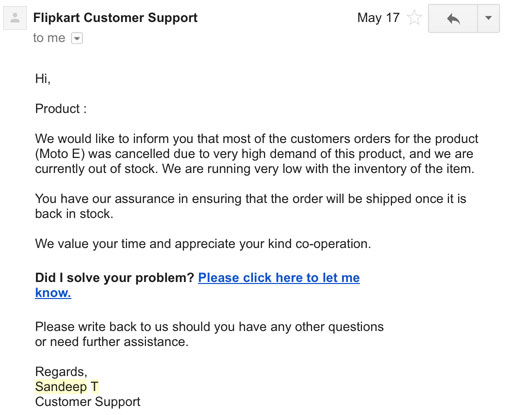Select the sender name Flipkart Customer Support
This screenshot has width=505, height=415.
115,18
